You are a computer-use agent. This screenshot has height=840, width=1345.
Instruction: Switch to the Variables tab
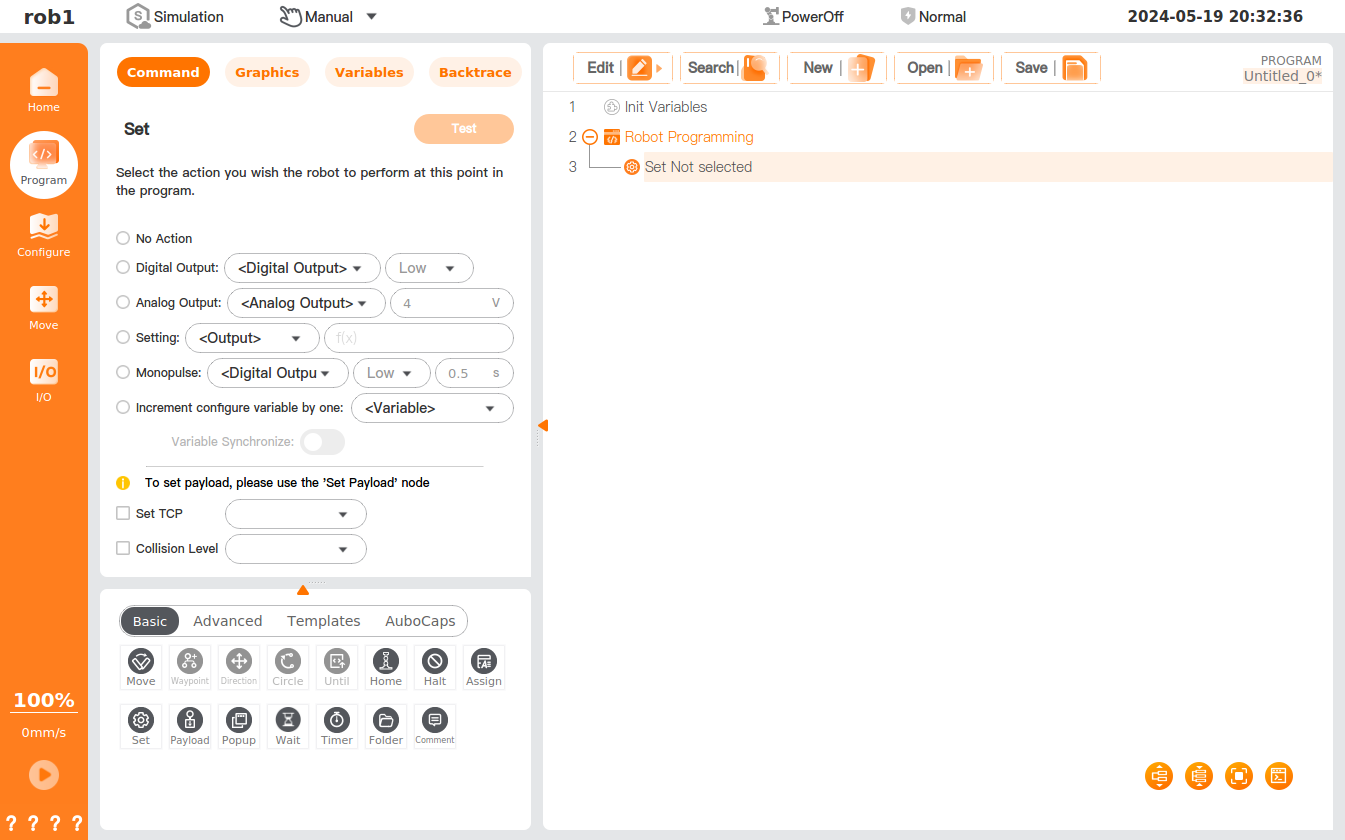click(x=369, y=72)
